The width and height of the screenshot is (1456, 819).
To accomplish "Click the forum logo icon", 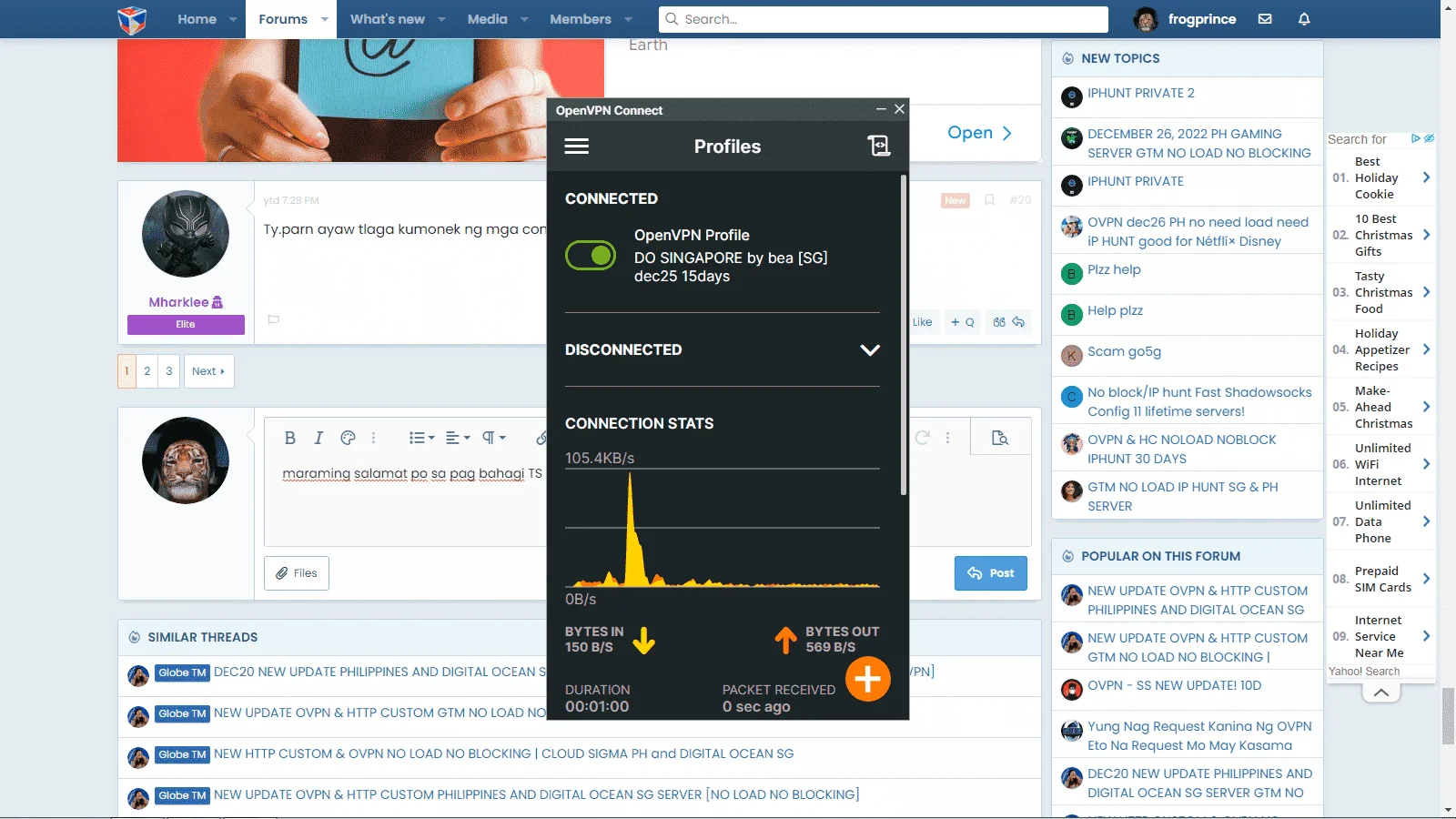I will [132, 19].
